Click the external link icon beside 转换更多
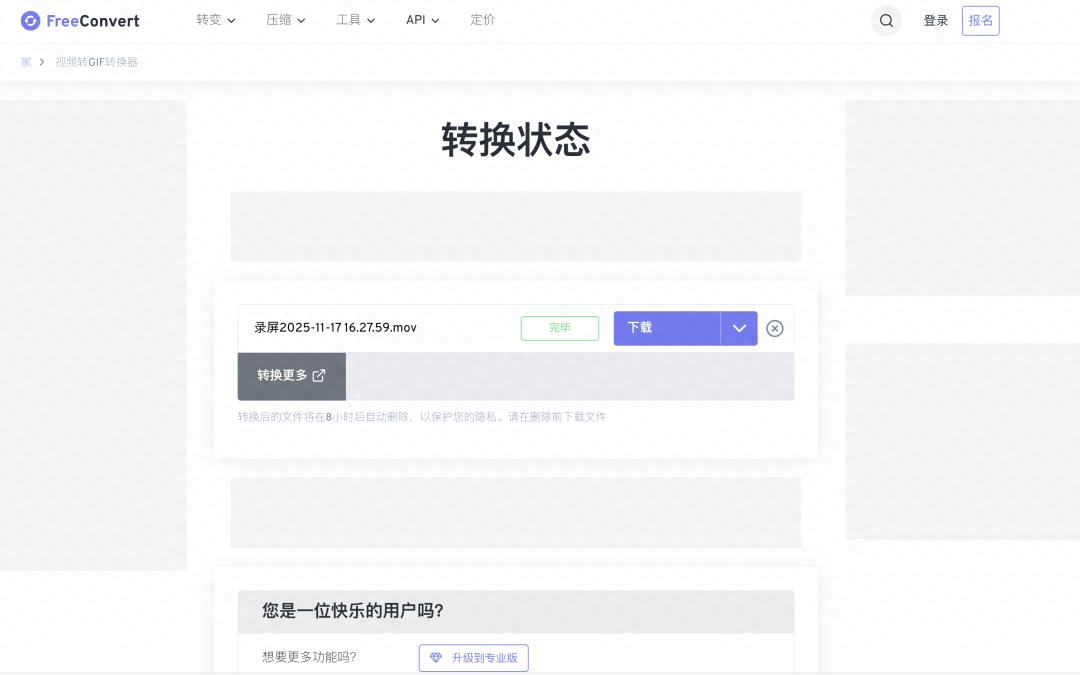 319,375
